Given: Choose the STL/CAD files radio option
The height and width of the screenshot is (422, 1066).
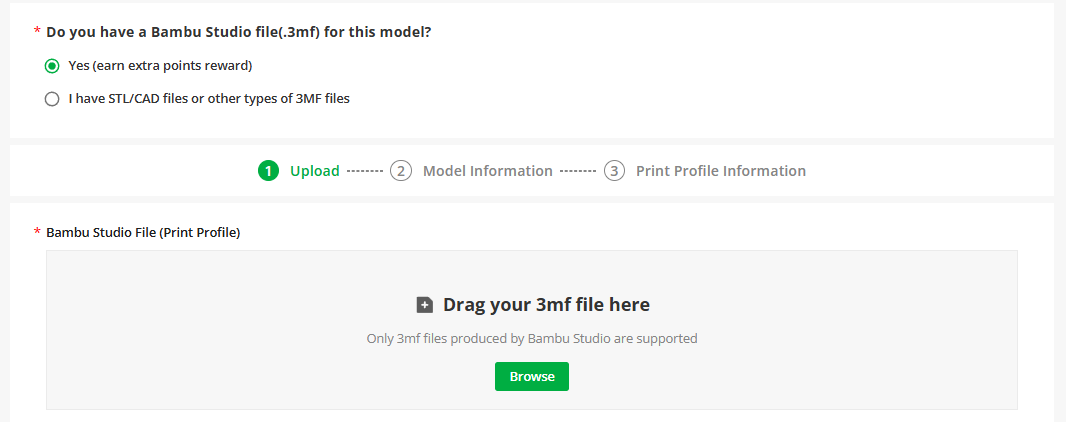Looking at the screenshot, I should tap(52, 99).
